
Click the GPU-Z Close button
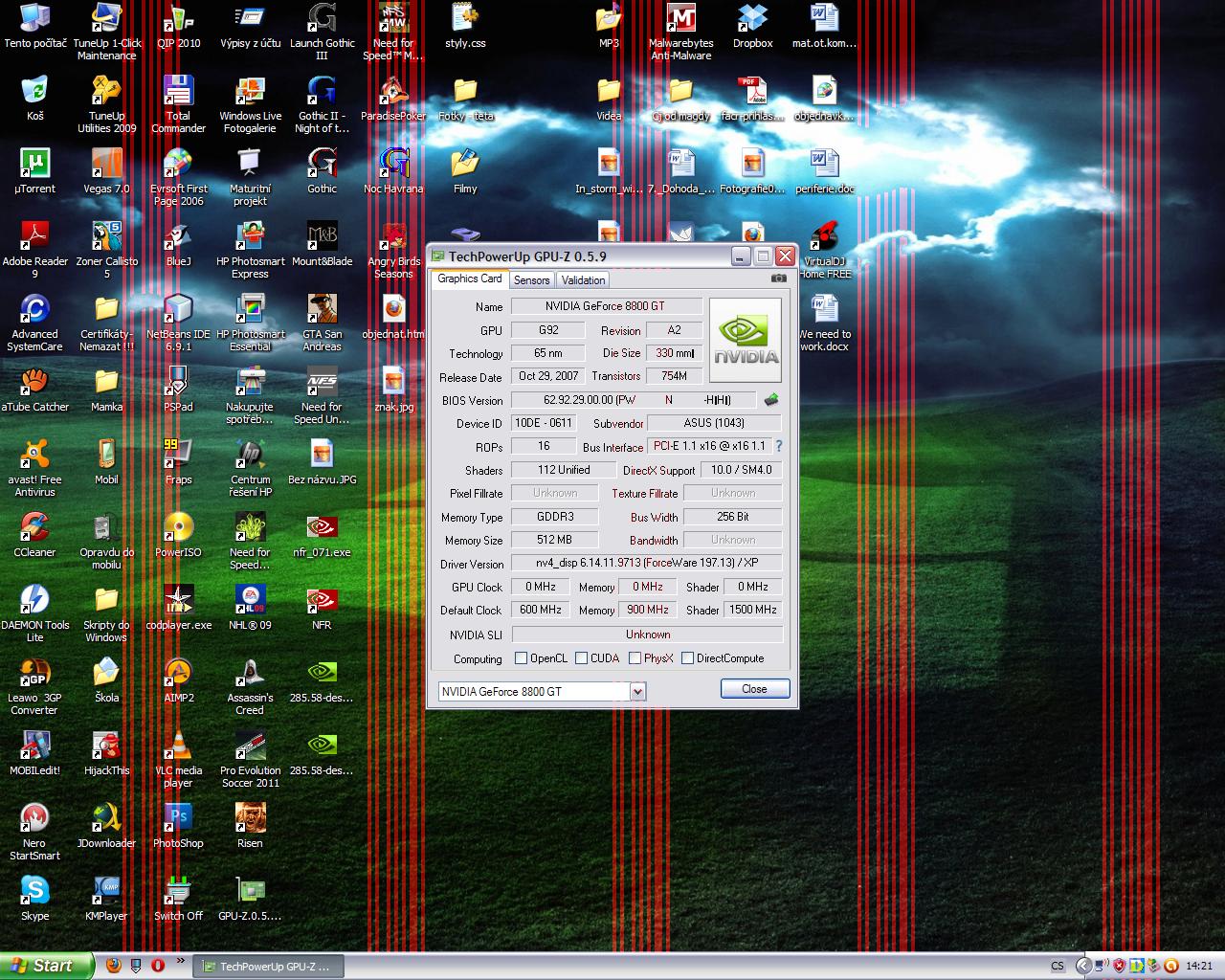point(754,689)
